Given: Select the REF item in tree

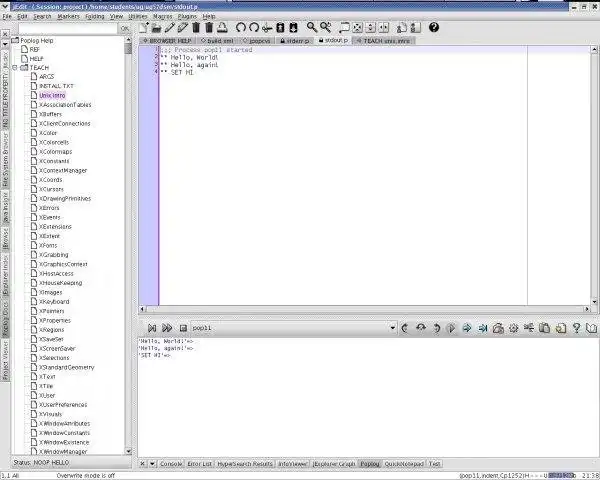Looking at the screenshot, I should pos(34,49).
